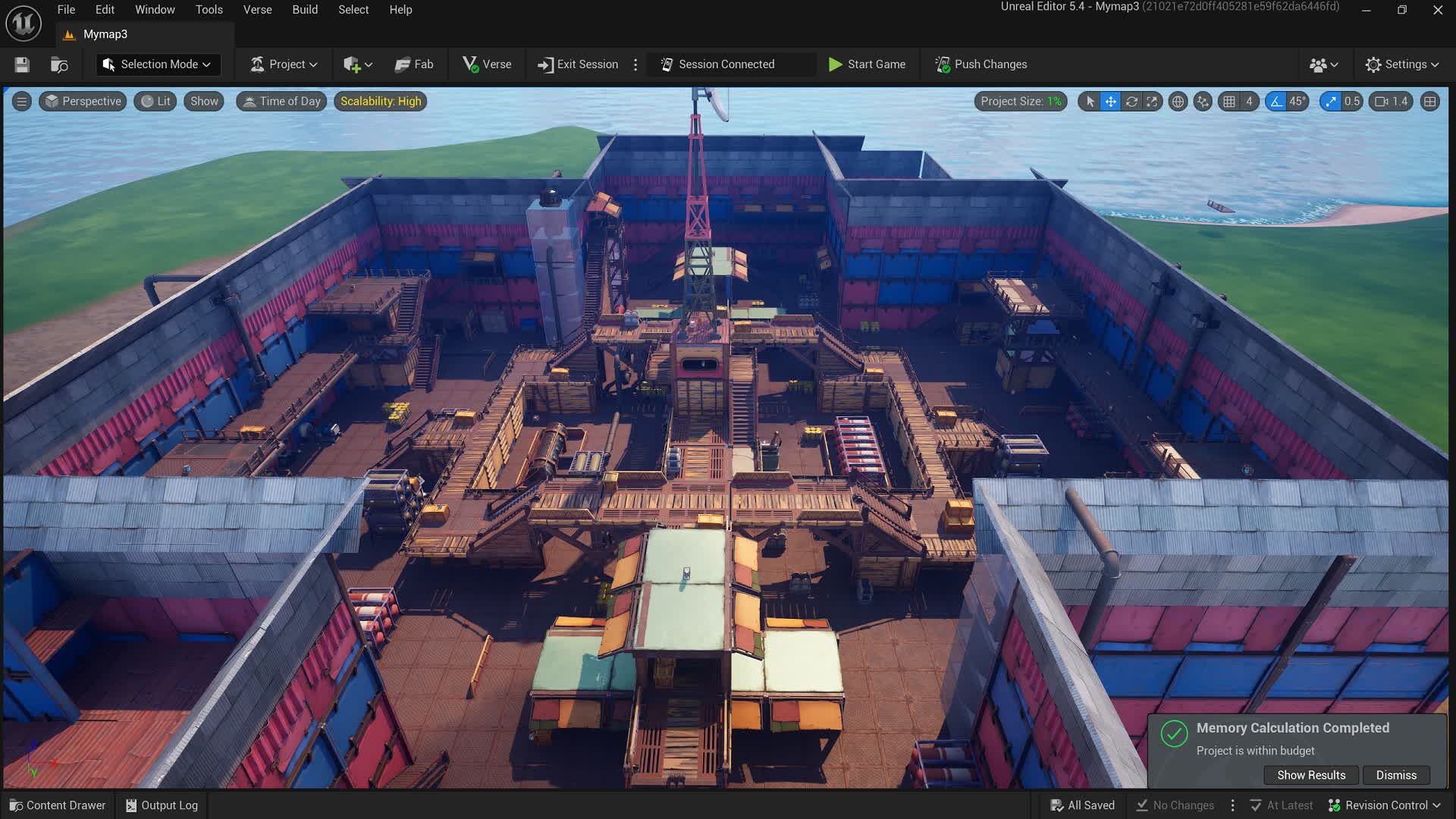Activate the select objects cursor tool
Viewport: 1456px width, 819px height.
tap(1090, 102)
